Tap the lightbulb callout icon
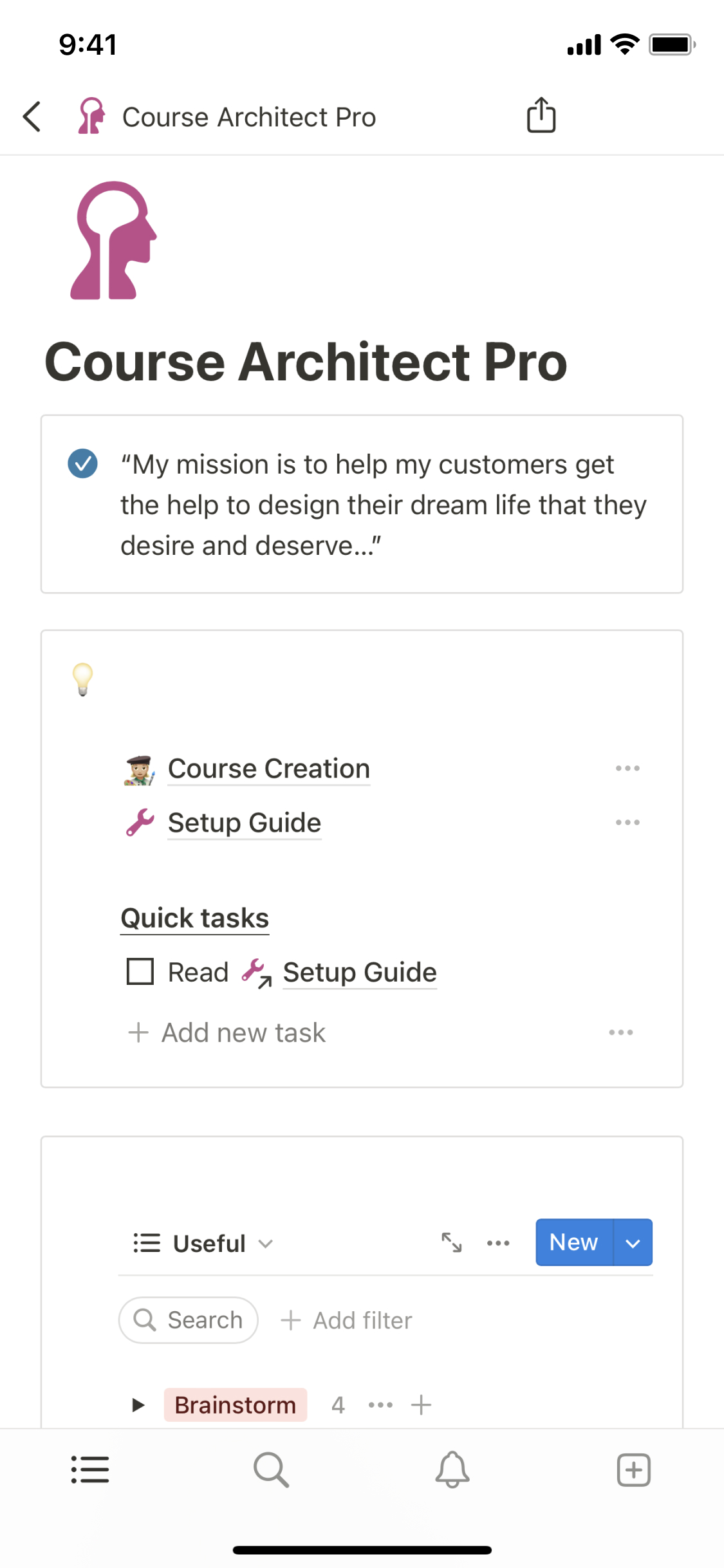 pos(83,679)
